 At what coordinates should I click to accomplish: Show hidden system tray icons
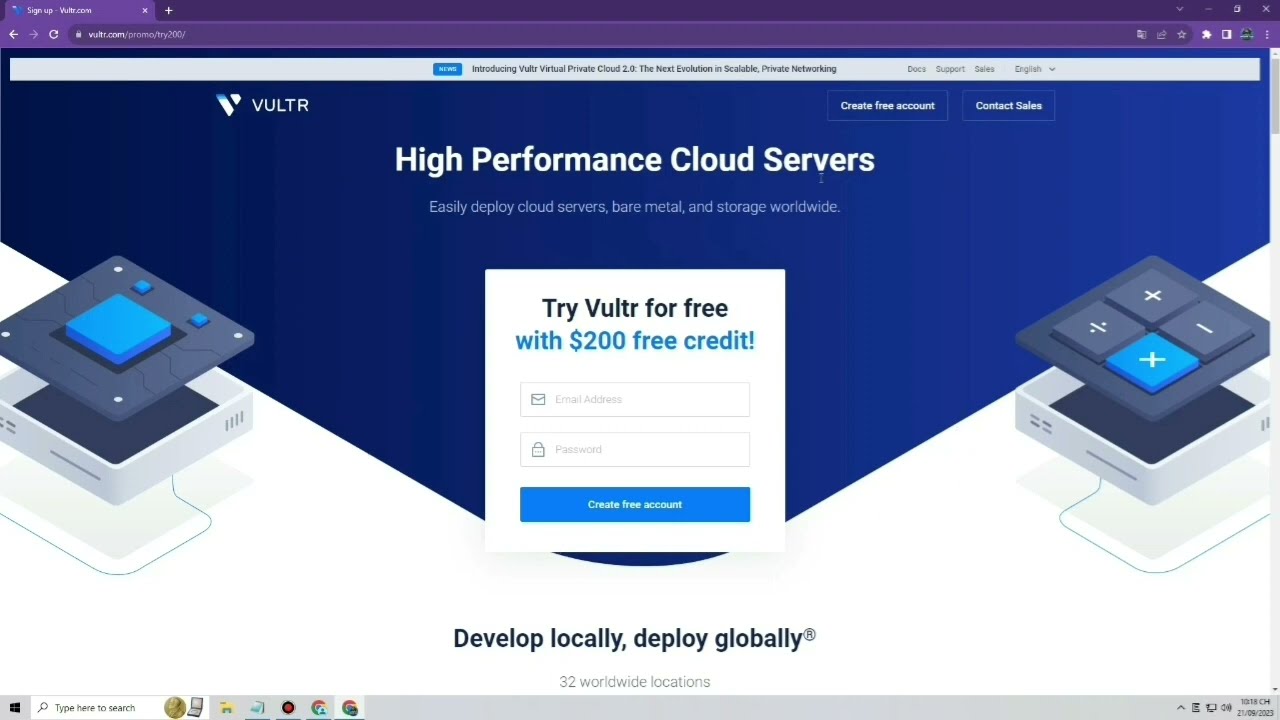[1180, 708]
